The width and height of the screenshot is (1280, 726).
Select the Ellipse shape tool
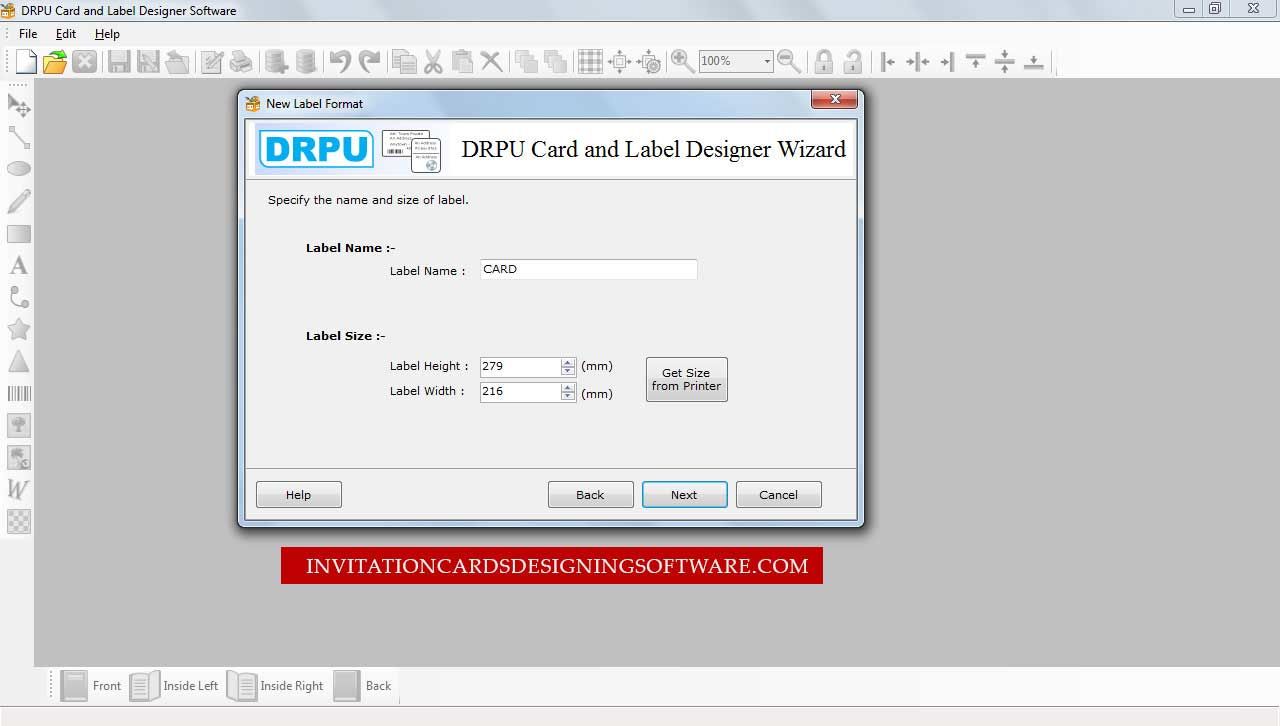19,169
